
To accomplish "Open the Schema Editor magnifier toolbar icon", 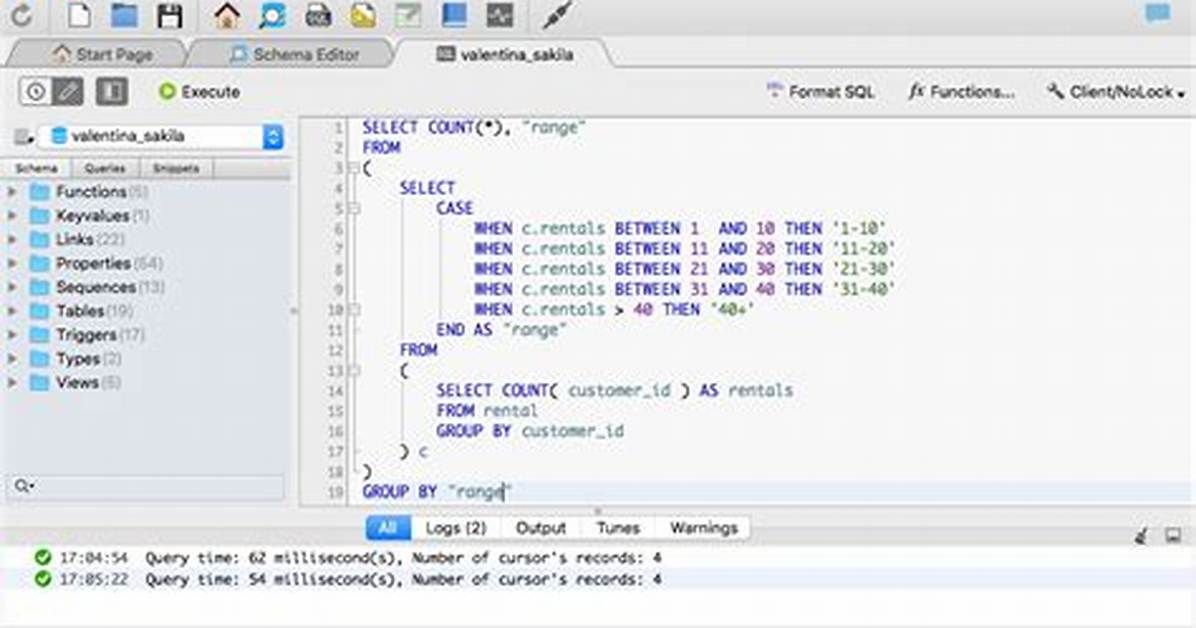I will 272,14.
